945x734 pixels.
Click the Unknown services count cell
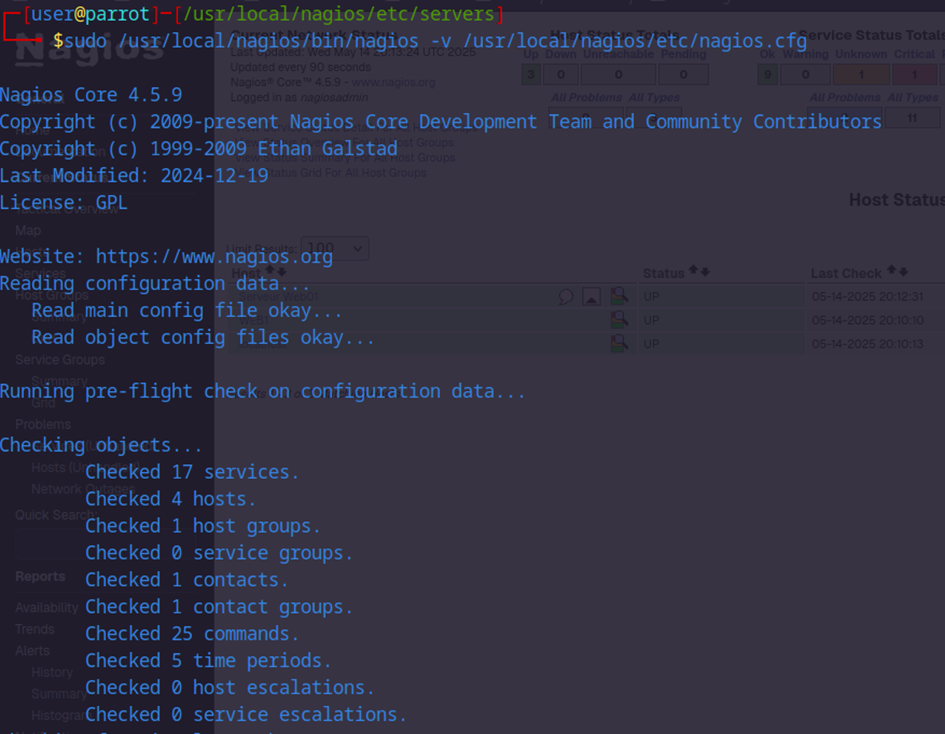pos(861,74)
